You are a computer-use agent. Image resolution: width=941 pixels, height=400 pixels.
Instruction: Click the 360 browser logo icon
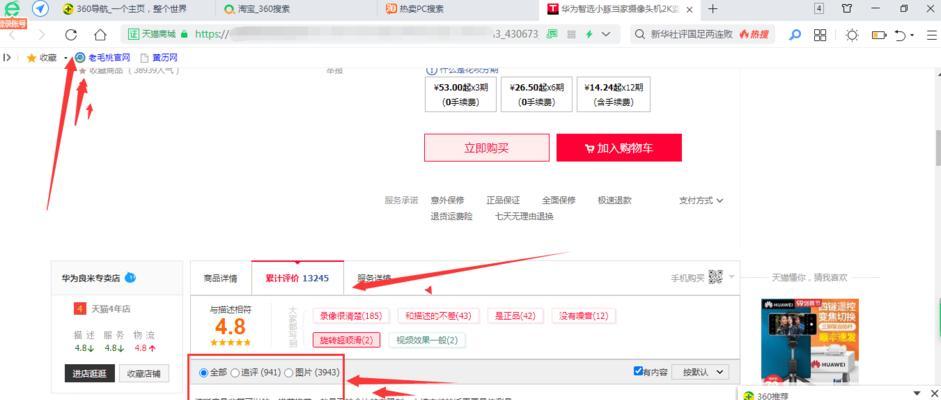point(11,8)
